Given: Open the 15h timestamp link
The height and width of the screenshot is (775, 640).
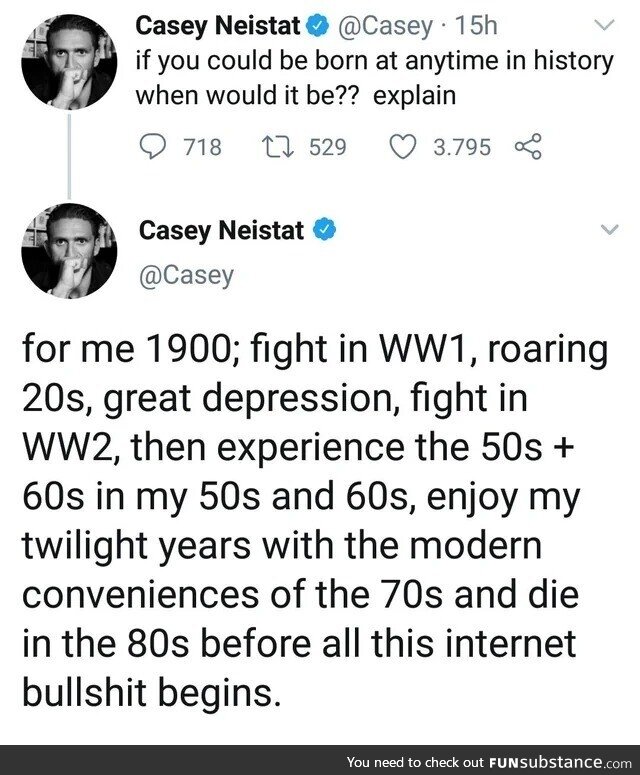Looking at the screenshot, I should 462,23.
